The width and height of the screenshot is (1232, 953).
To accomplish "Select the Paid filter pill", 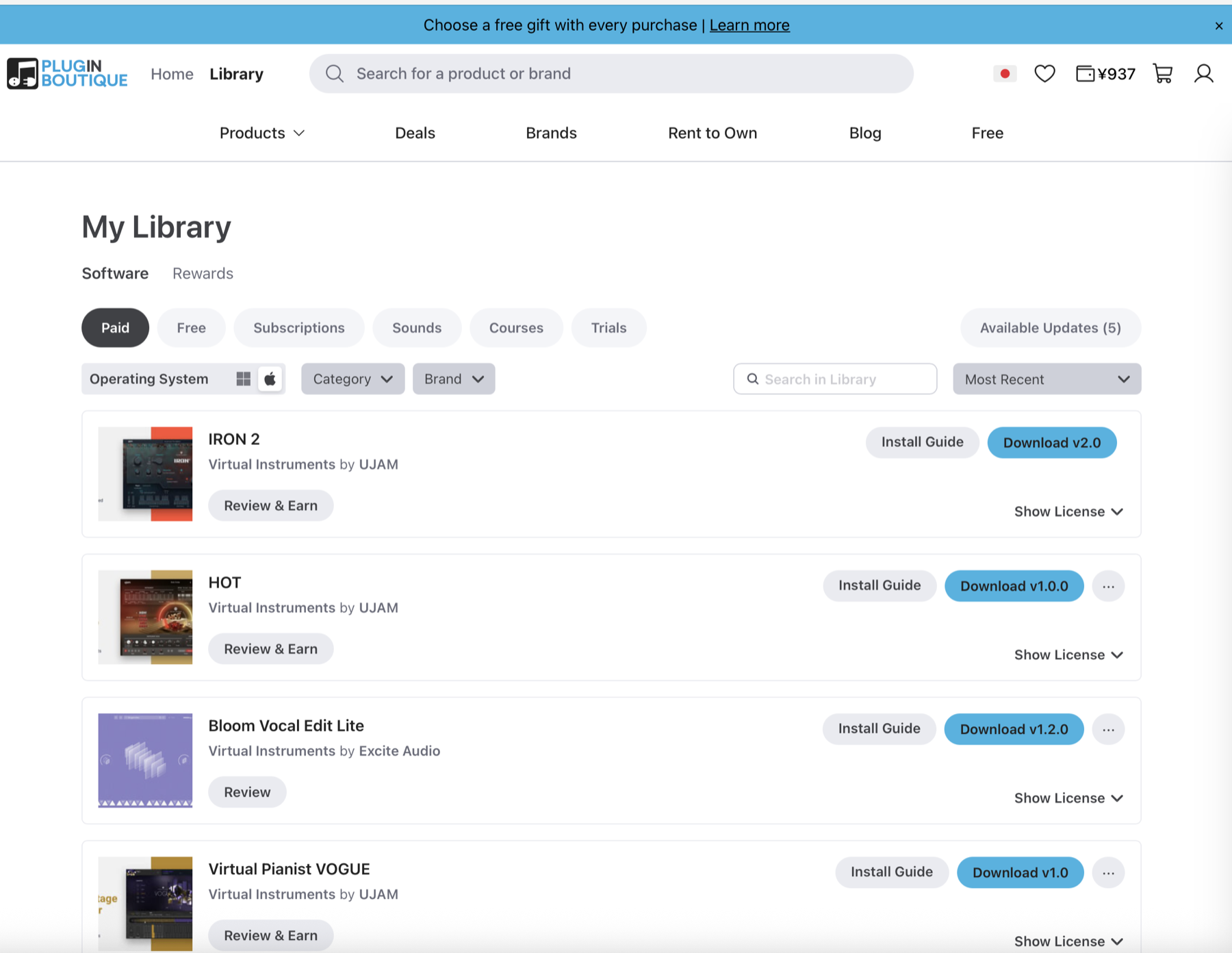I will (x=115, y=328).
